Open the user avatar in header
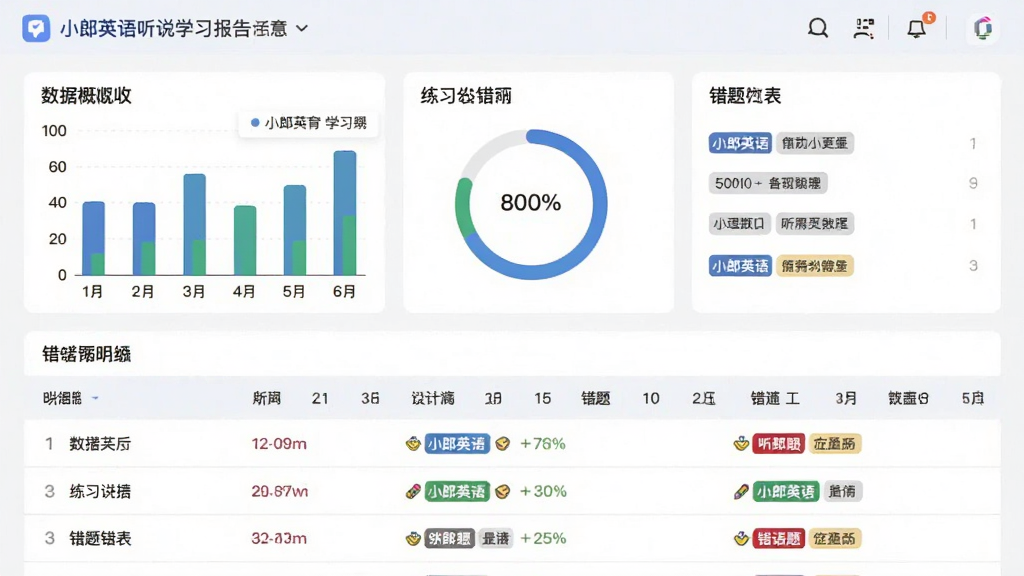1024x576 pixels. (x=983, y=28)
